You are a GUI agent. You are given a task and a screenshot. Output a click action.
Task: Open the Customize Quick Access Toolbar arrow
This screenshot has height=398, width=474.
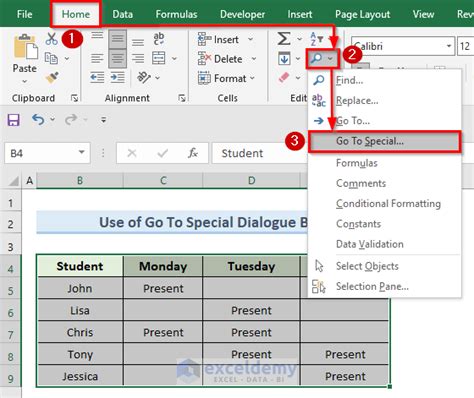click(104, 120)
